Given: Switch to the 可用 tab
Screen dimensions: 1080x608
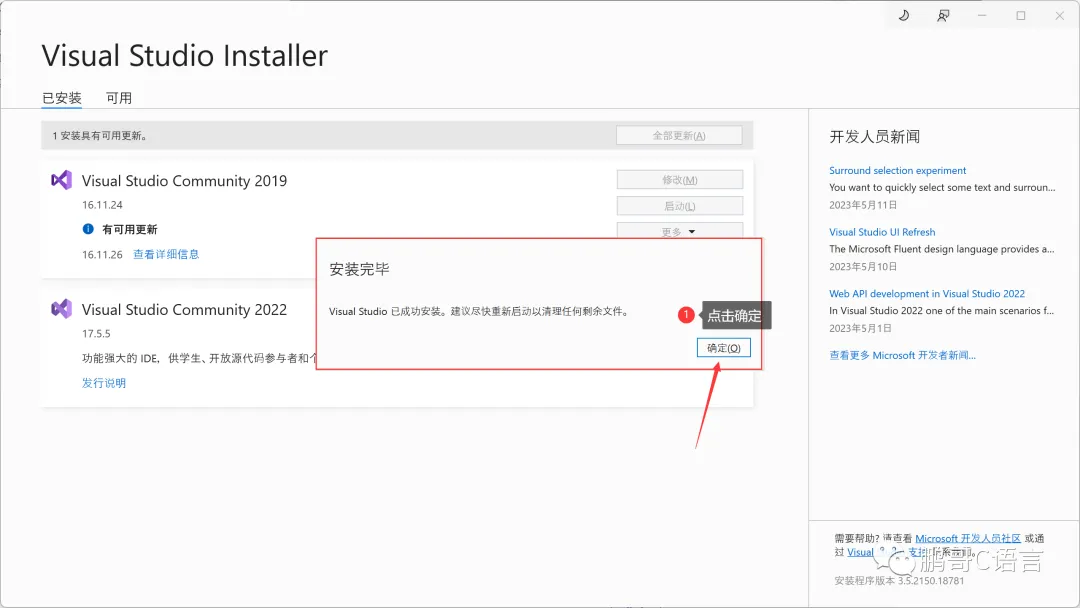Looking at the screenshot, I should pyautogui.click(x=118, y=98).
